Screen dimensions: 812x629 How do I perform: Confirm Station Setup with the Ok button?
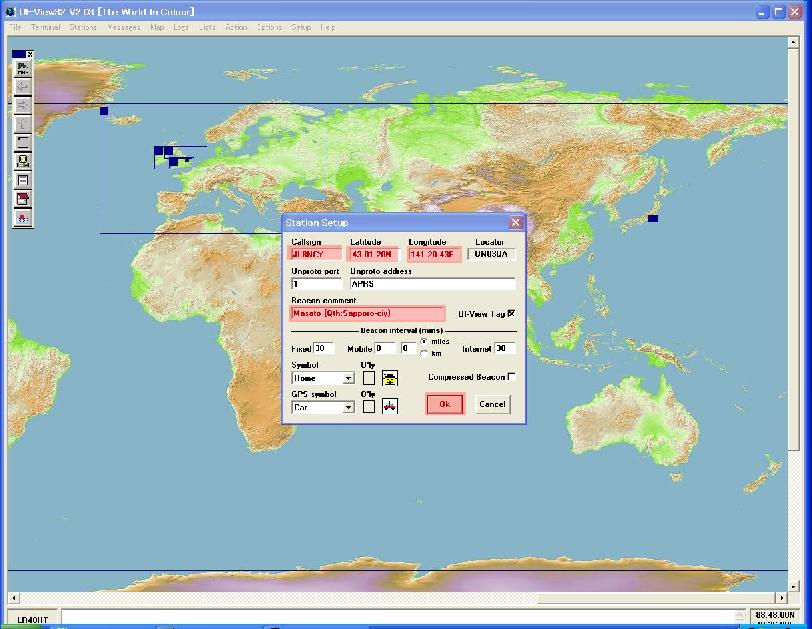445,404
